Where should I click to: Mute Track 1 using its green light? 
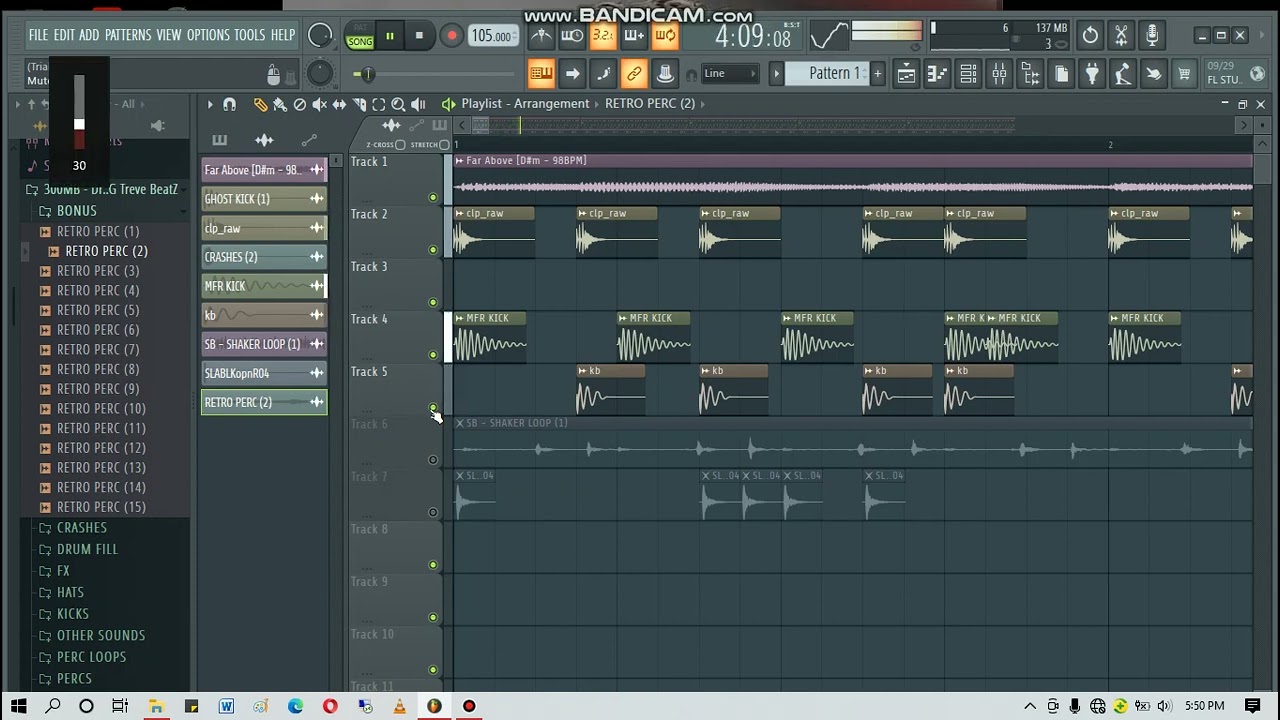433,197
